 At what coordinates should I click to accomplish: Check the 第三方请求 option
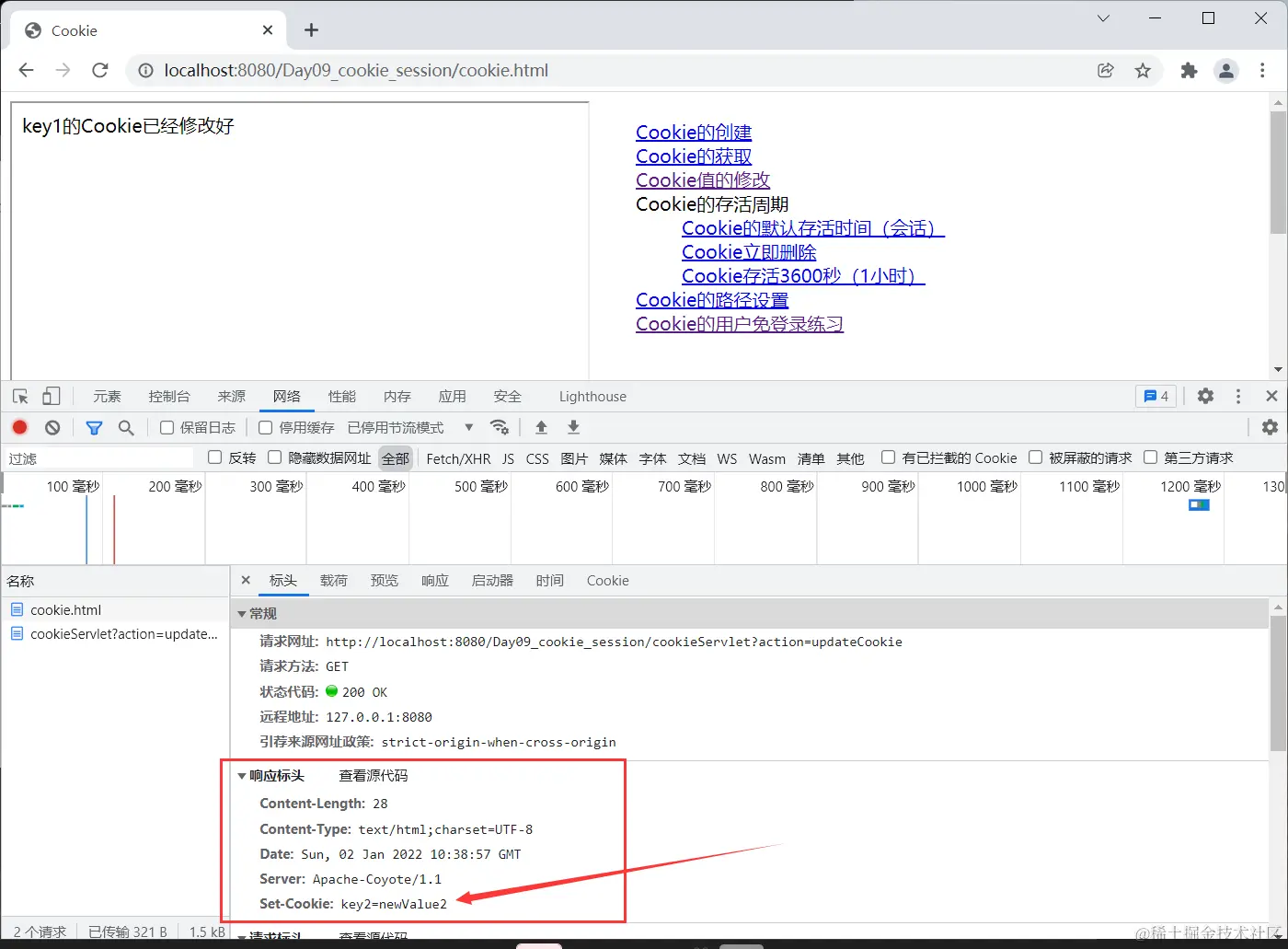click(x=1150, y=457)
